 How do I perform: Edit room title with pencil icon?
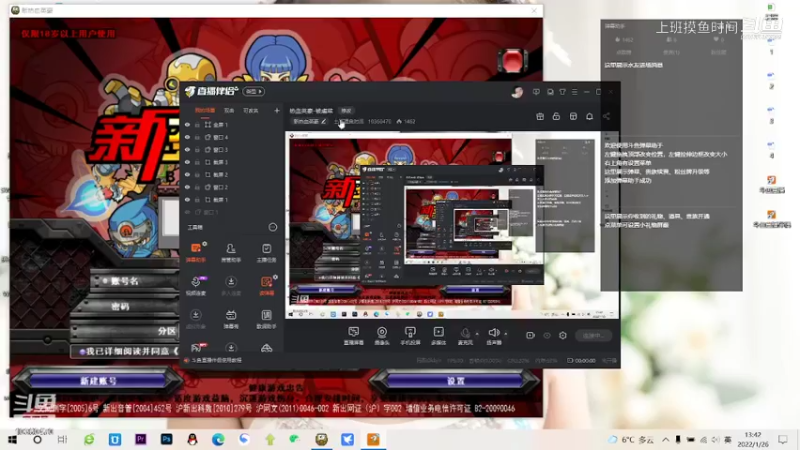click(323, 121)
